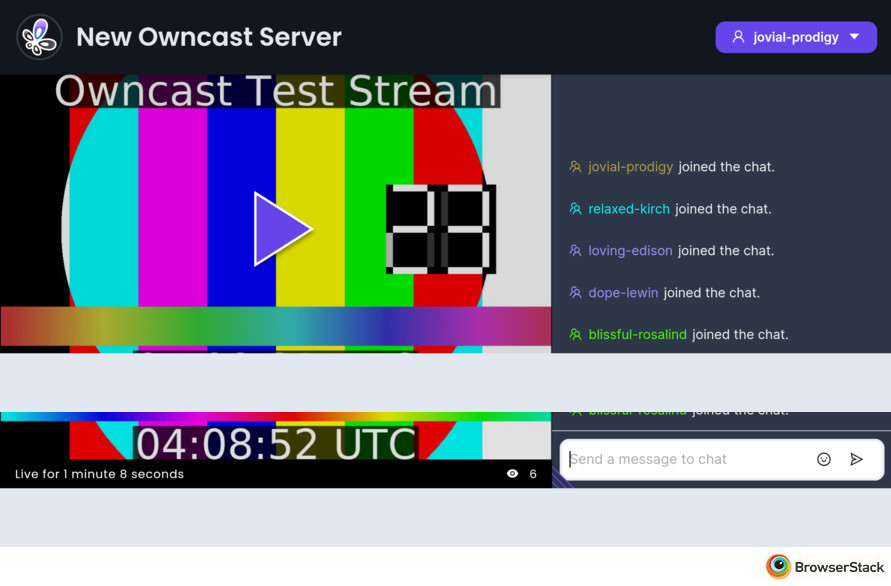891x586 pixels.
Task: Select username blissful-rosalind in chat
Action: 637,334
